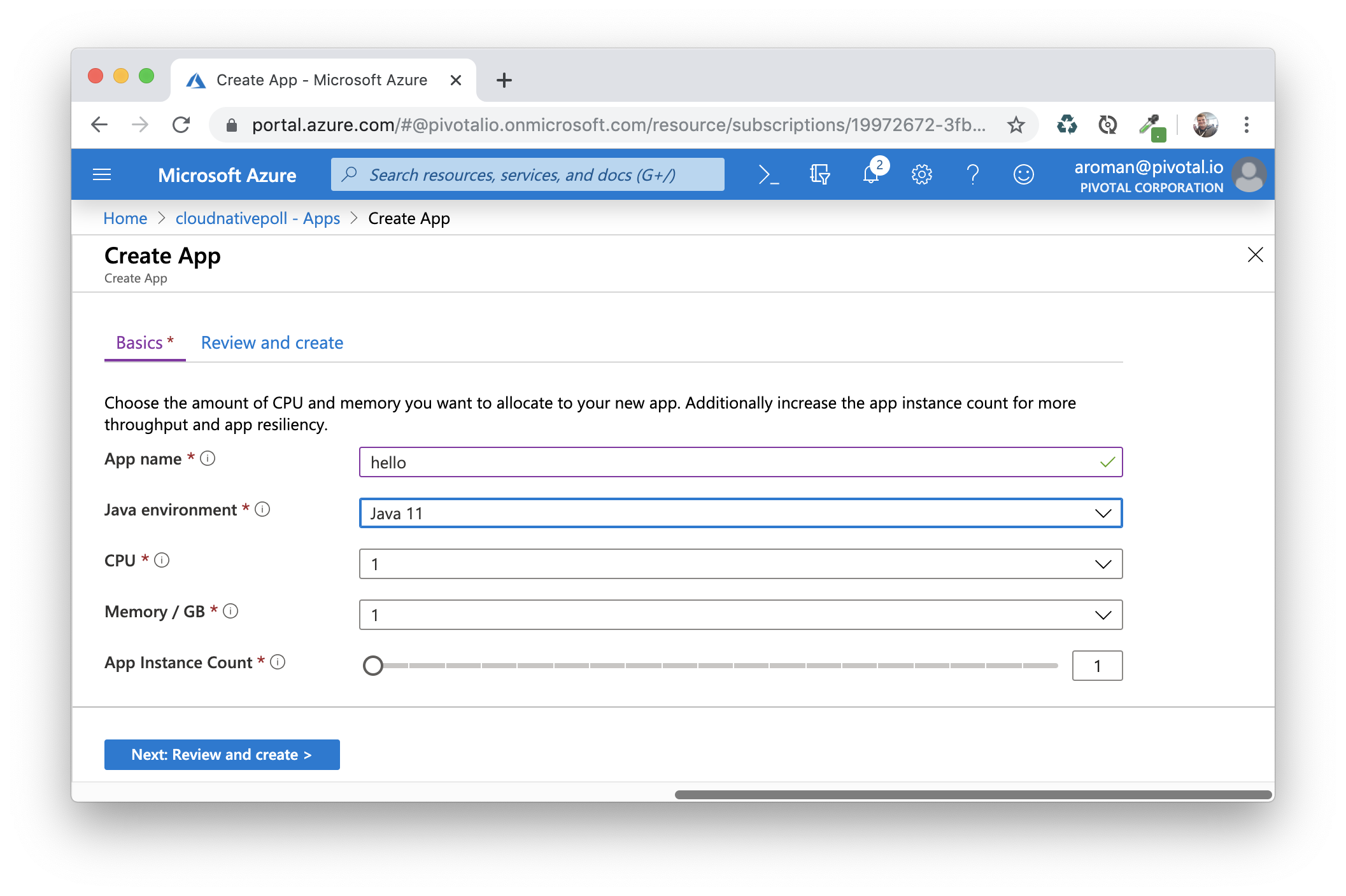1346x896 pixels.
Task: Click Next: Review and create button
Action: 222,755
